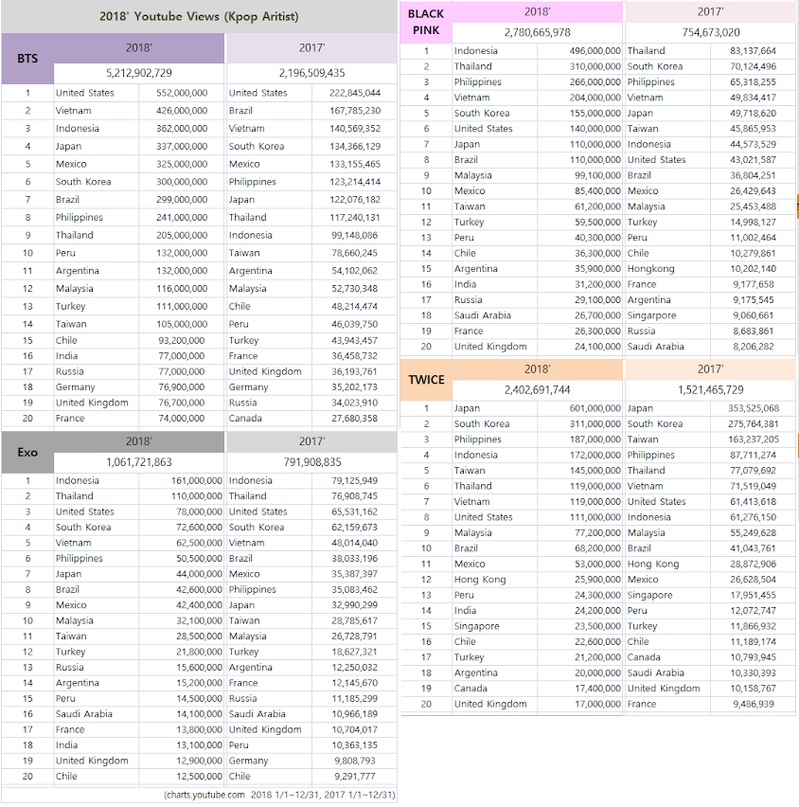This screenshot has height=807, width=799.
Task: Click the 2018' header of Exo table
Action: (139, 442)
